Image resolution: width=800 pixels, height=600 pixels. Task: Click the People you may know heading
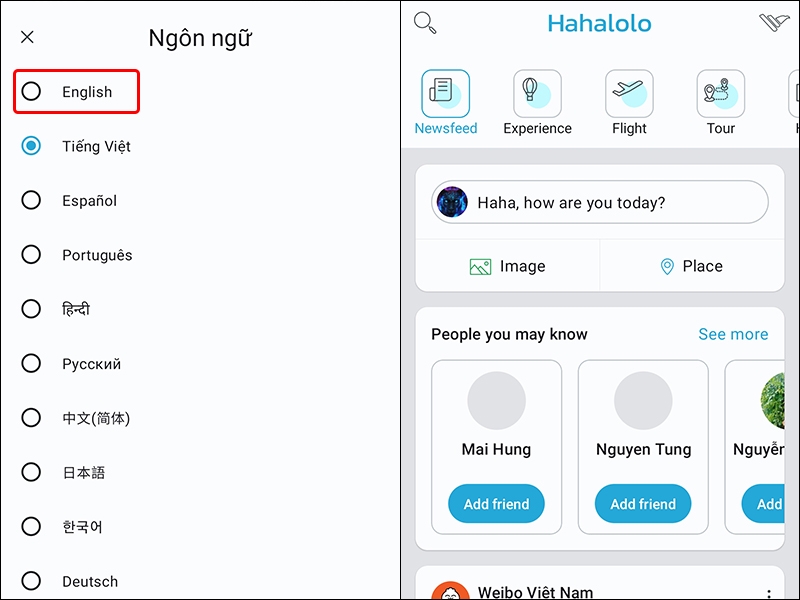[509, 334]
